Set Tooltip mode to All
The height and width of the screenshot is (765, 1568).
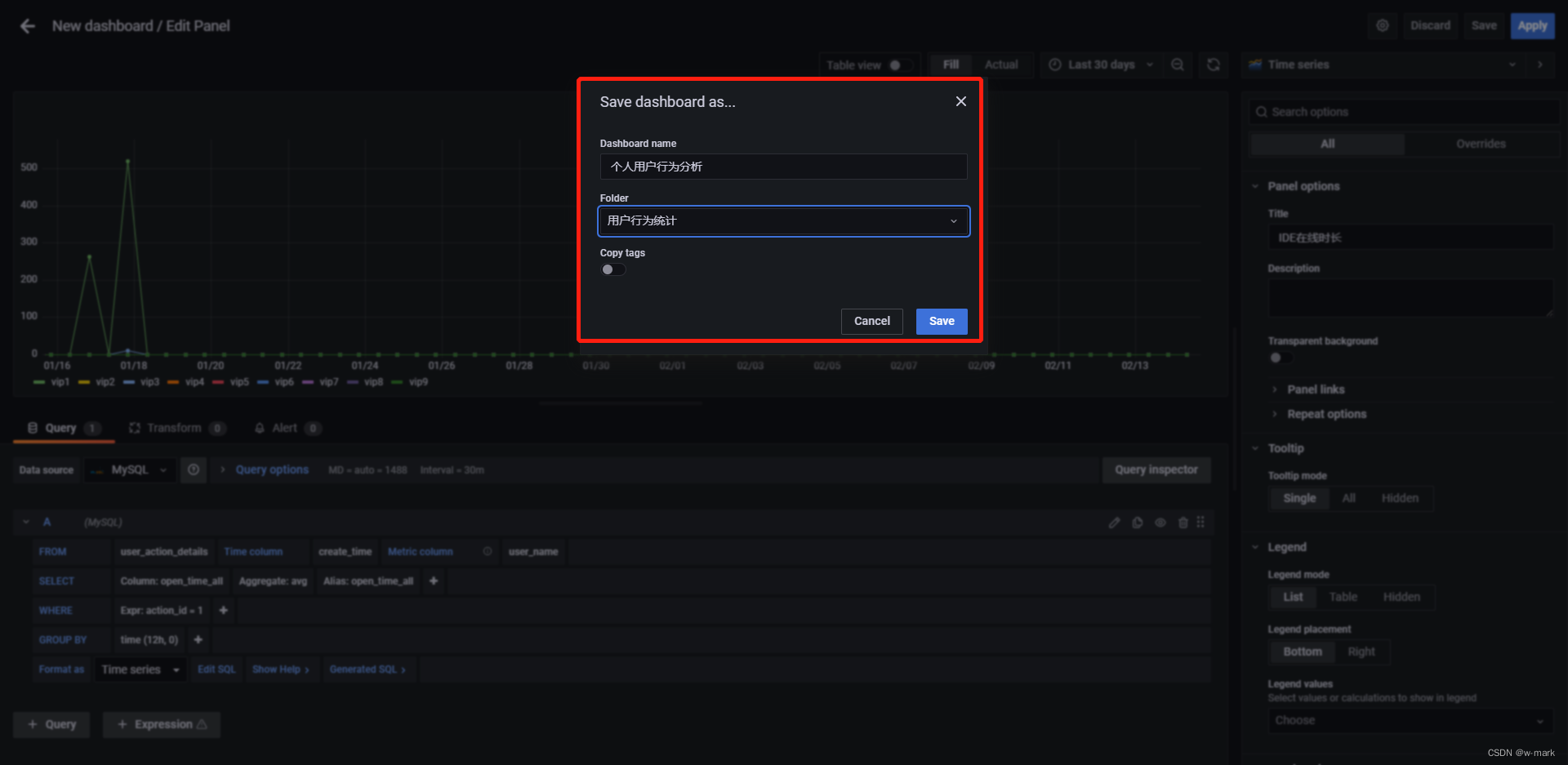[x=1348, y=498]
